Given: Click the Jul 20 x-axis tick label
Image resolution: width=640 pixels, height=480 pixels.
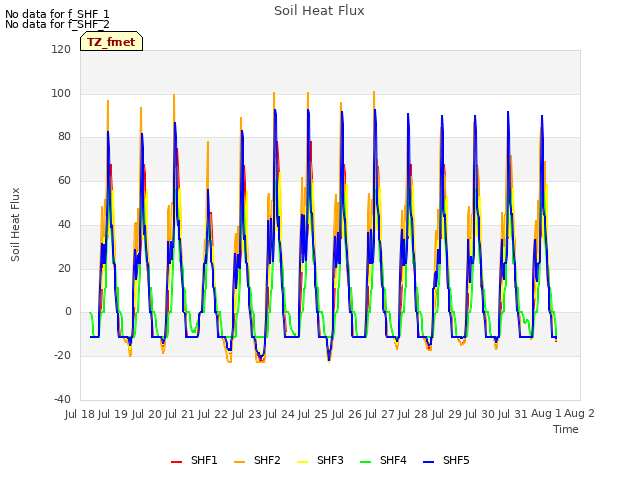Looking at the screenshot, I should pos(147,414).
